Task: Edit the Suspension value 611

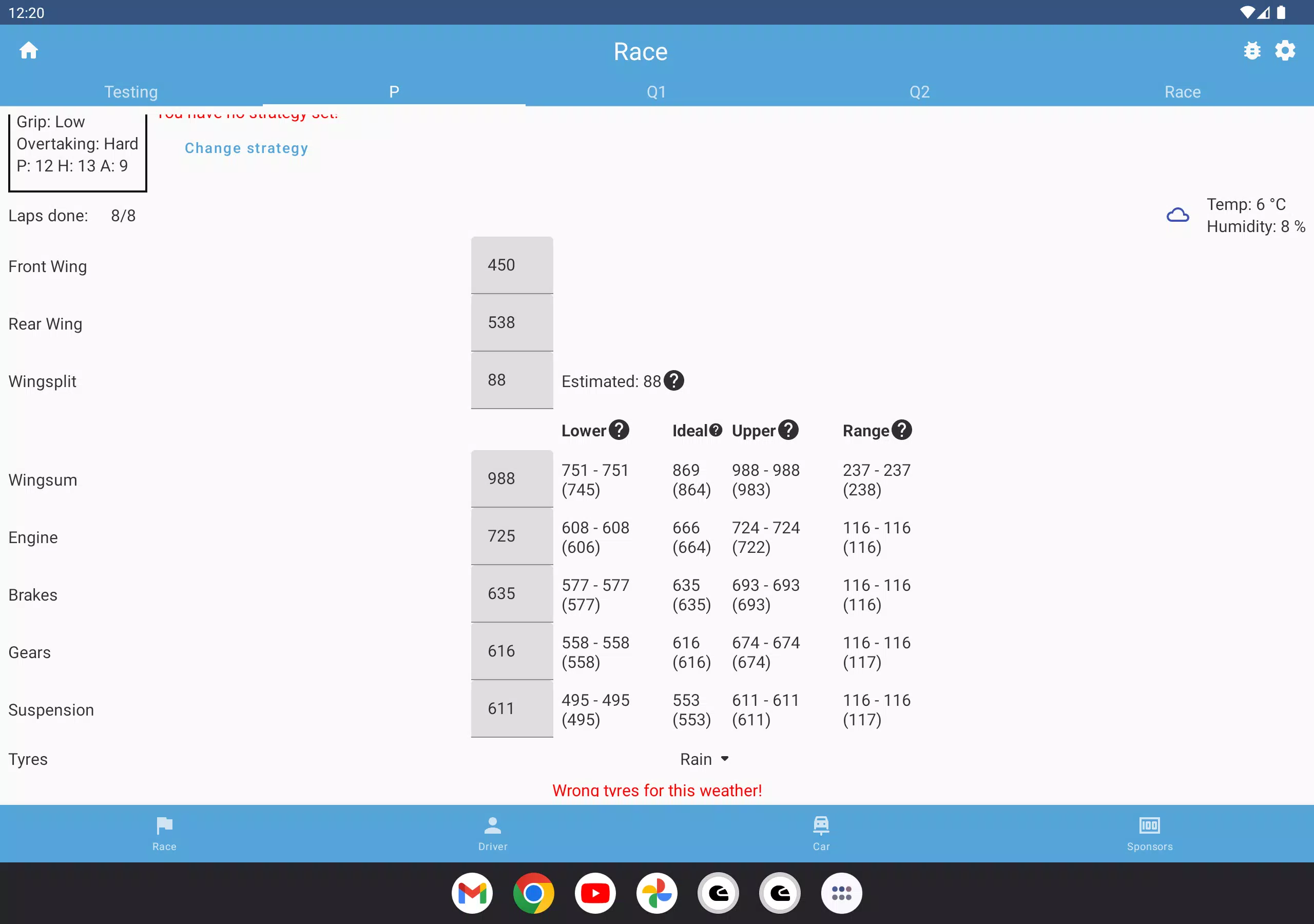Action: 512,709
